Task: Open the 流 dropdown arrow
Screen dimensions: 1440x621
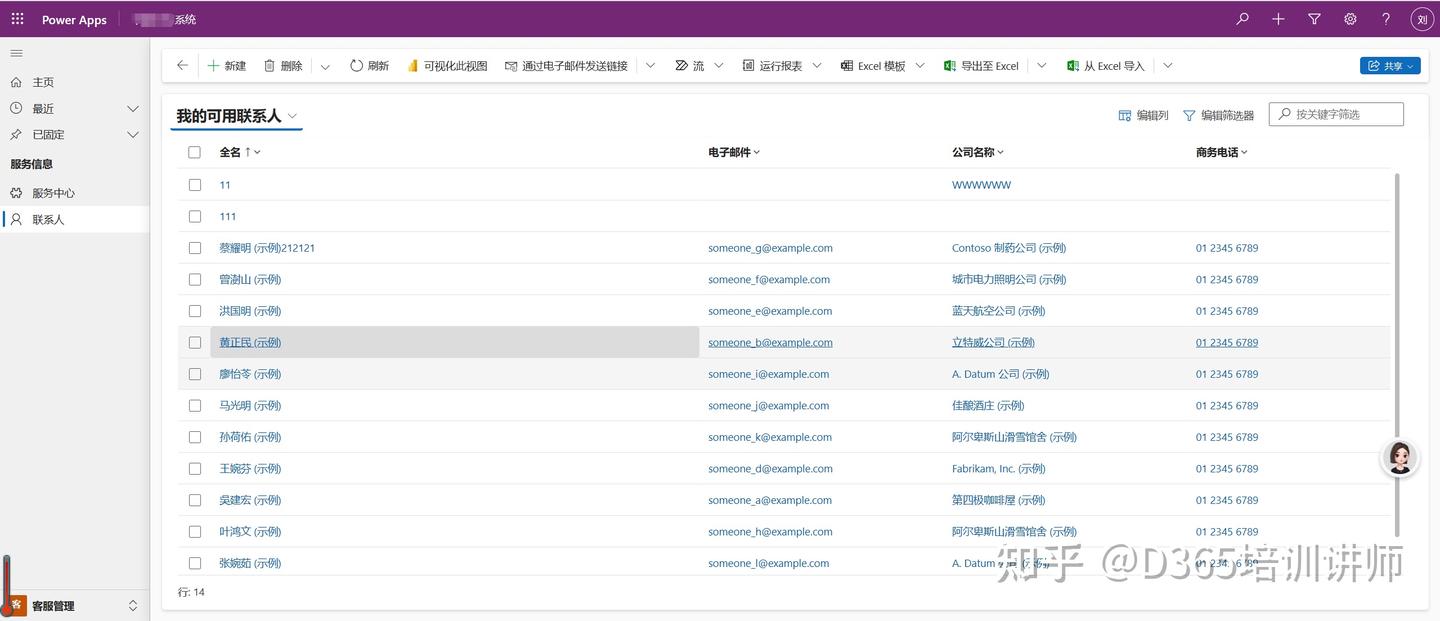Action: pos(718,66)
